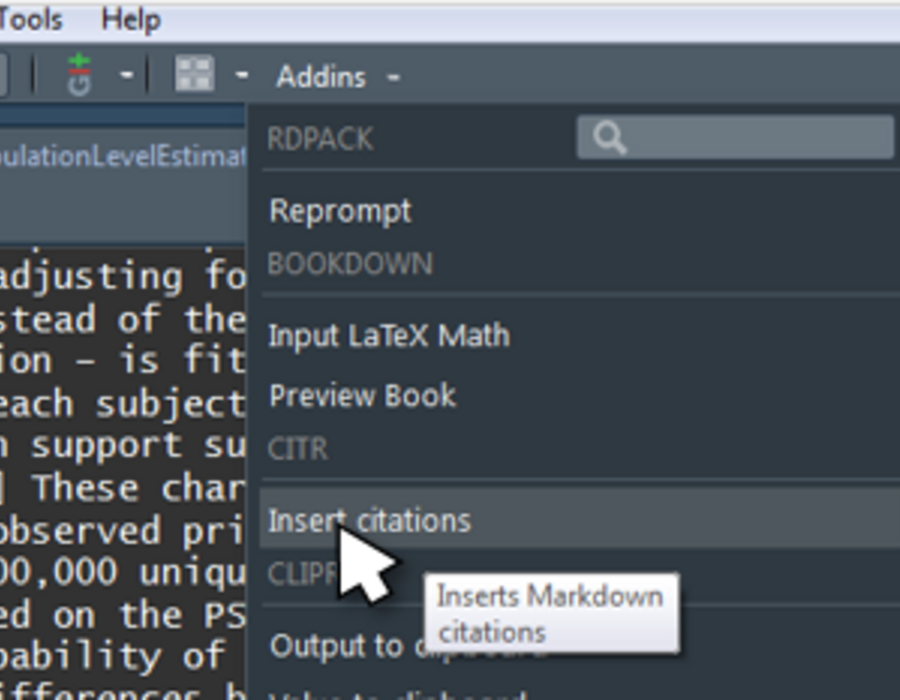Select Preview Book addin
Viewport: 900px width, 700px height.
coord(363,396)
